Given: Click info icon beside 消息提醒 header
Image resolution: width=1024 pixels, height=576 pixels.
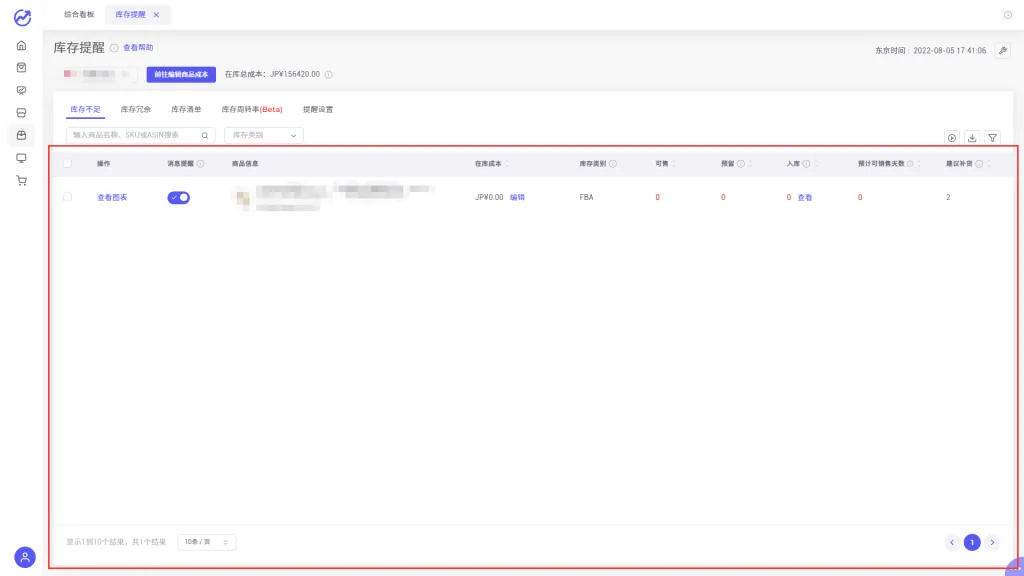Looking at the screenshot, I should (x=200, y=164).
